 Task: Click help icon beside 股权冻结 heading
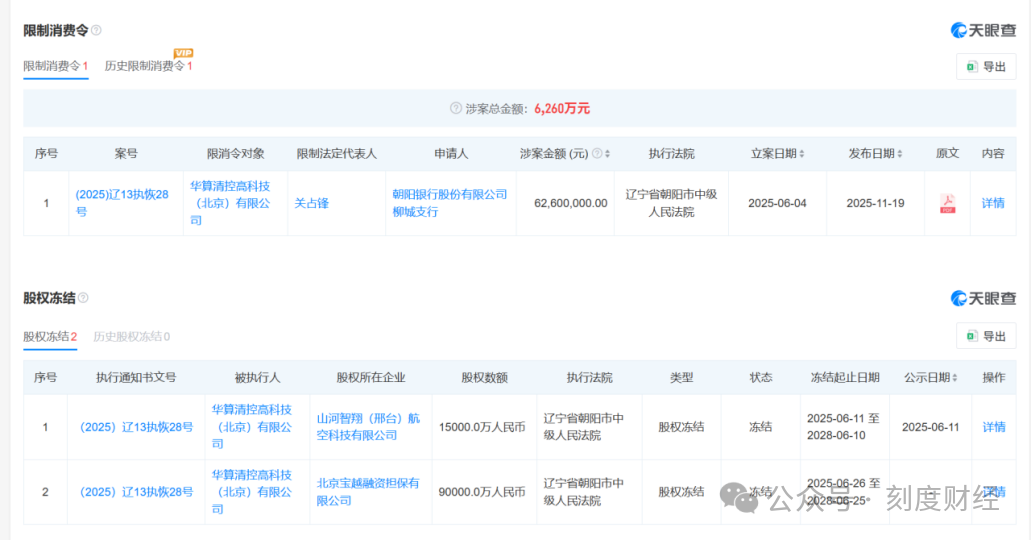pyautogui.click(x=83, y=298)
